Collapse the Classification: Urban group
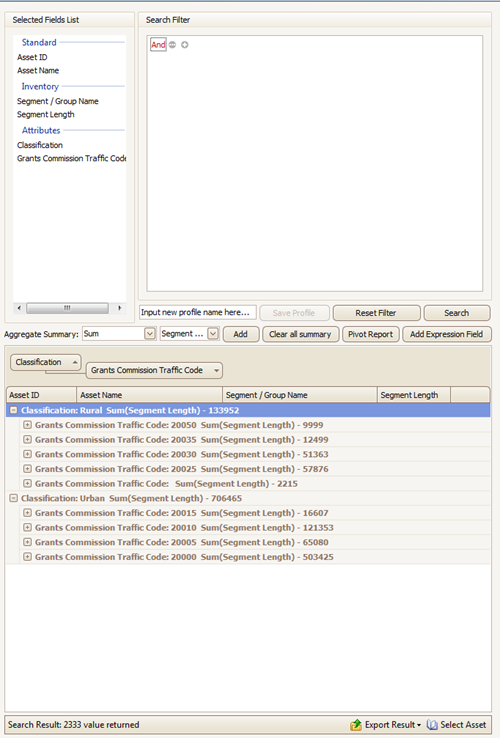Viewport: 500px width, 738px height. [x=14, y=498]
